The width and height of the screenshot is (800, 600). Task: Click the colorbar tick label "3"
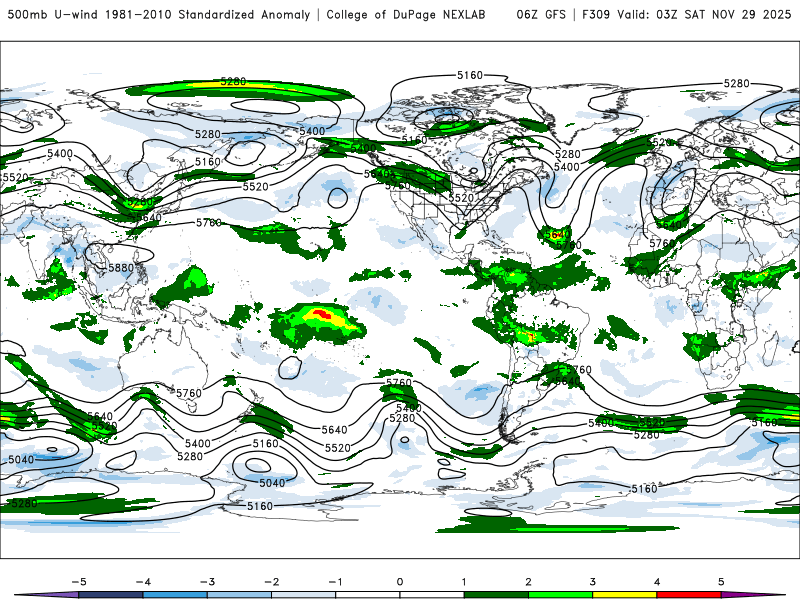[x=592, y=582]
